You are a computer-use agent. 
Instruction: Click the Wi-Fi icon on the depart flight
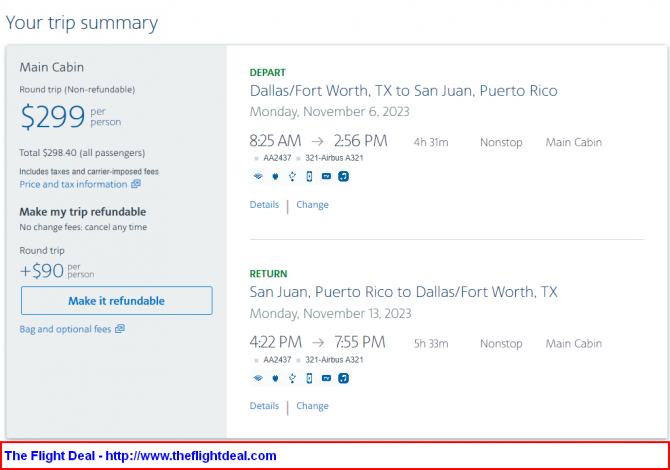[x=258, y=176]
